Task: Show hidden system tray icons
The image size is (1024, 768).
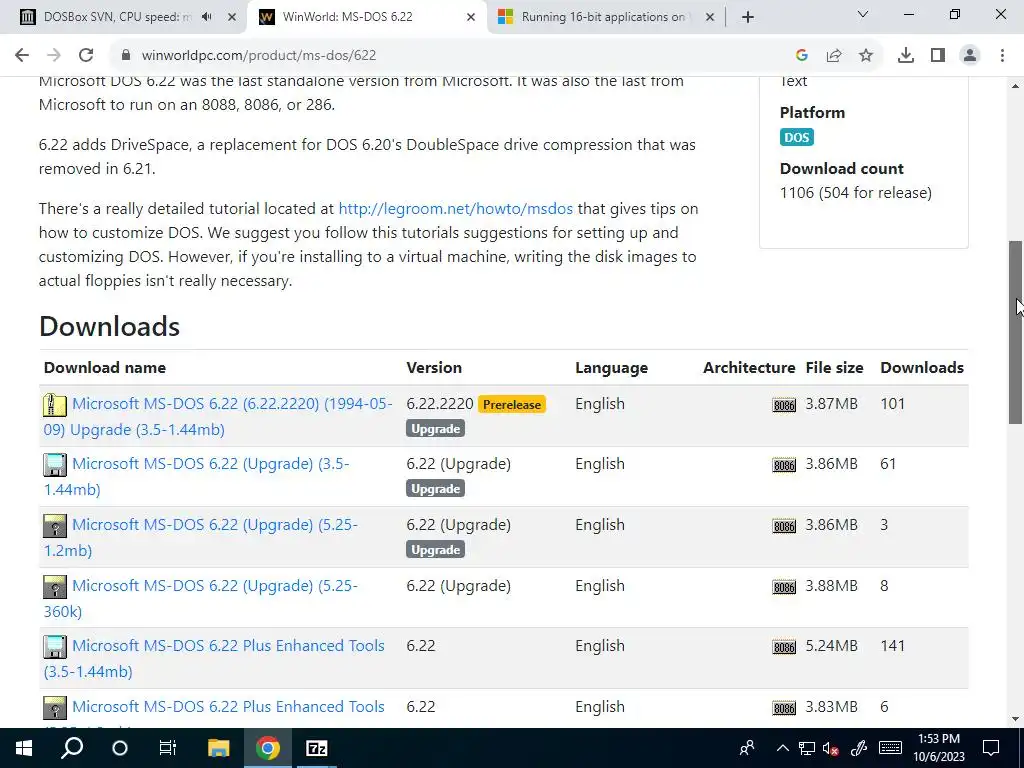Action: click(782, 748)
